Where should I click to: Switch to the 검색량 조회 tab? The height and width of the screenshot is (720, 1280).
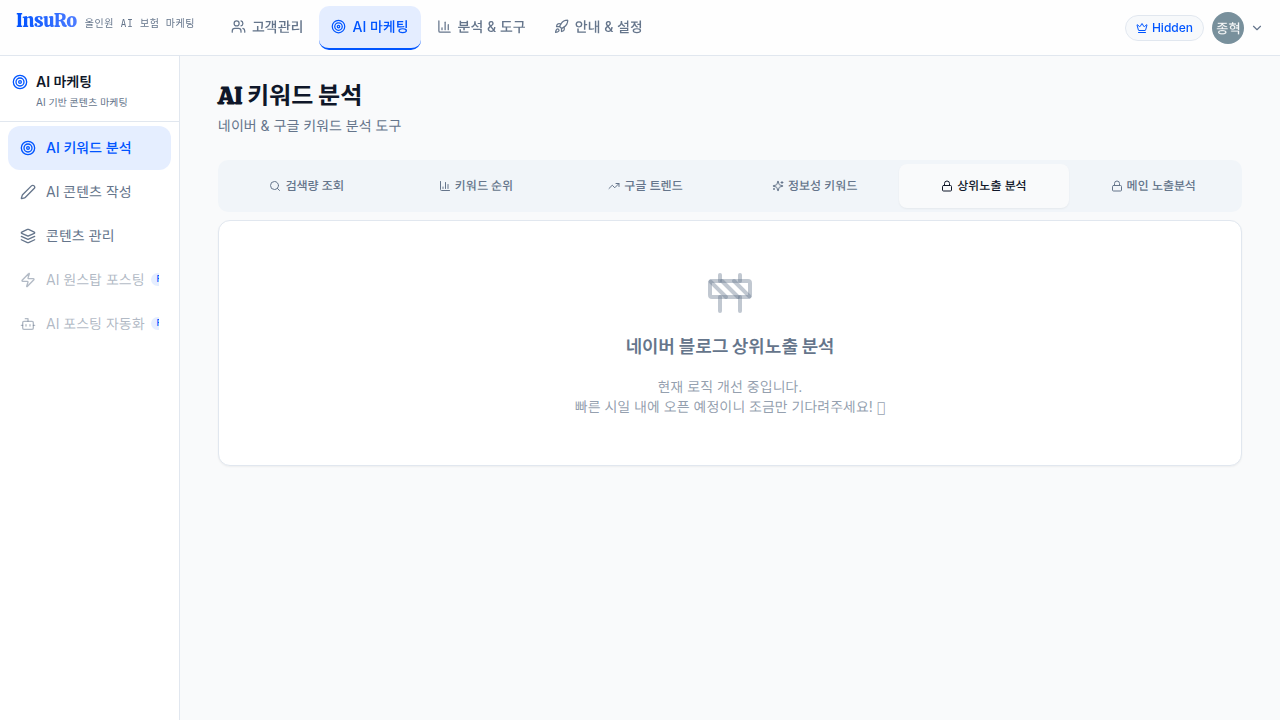point(306,186)
